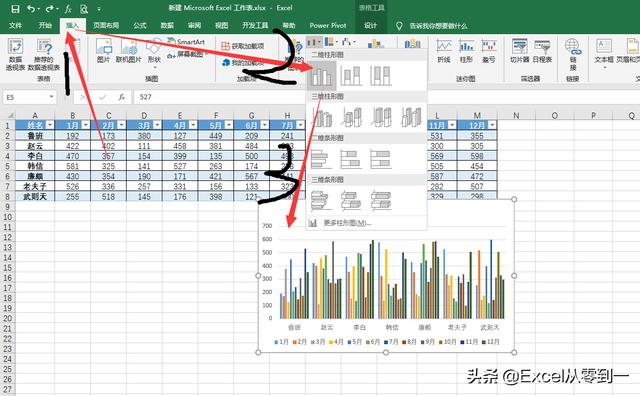The width and height of the screenshot is (640, 396).
Task: Choose plain 3-D column chart
Action: click(411, 117)
